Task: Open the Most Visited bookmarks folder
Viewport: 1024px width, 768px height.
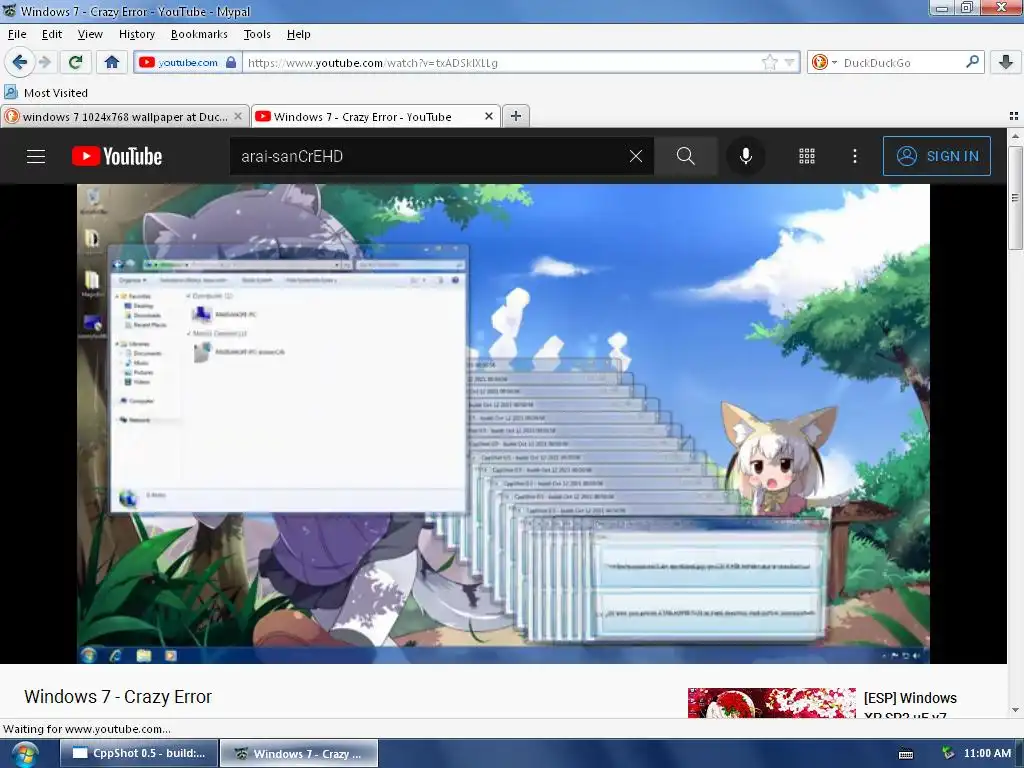Action: tap(46, 93)
